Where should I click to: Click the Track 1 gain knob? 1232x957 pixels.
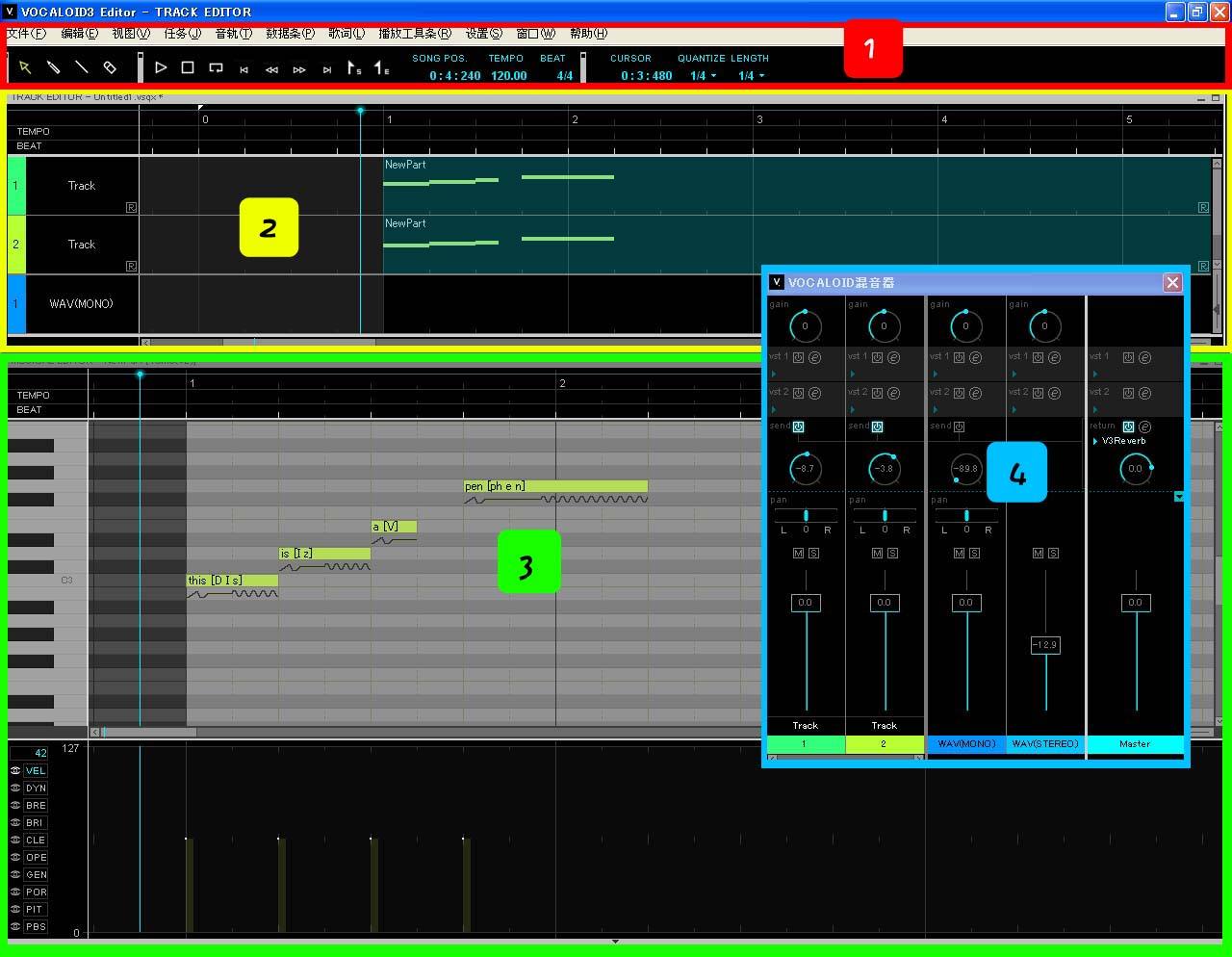coord(806,326)
